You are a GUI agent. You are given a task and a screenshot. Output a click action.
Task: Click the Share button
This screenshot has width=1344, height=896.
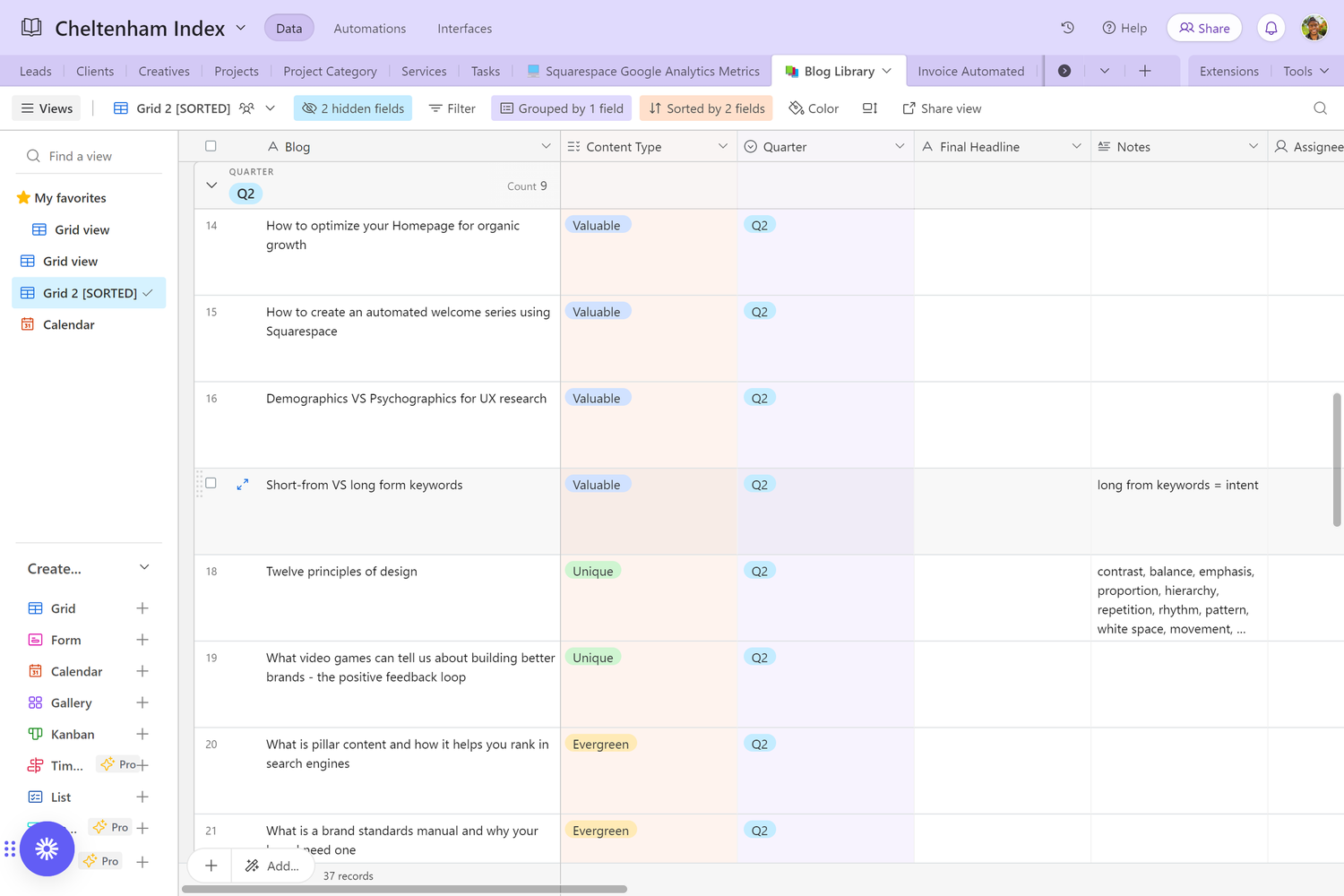tap(1204, 27)
